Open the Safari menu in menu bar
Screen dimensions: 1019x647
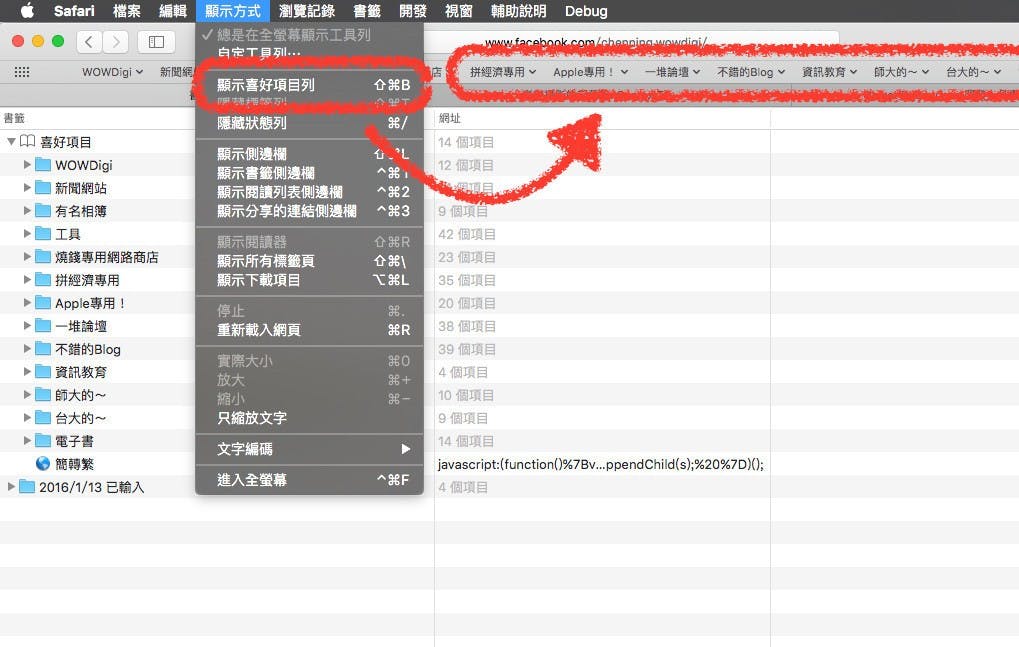coord(74,11)
